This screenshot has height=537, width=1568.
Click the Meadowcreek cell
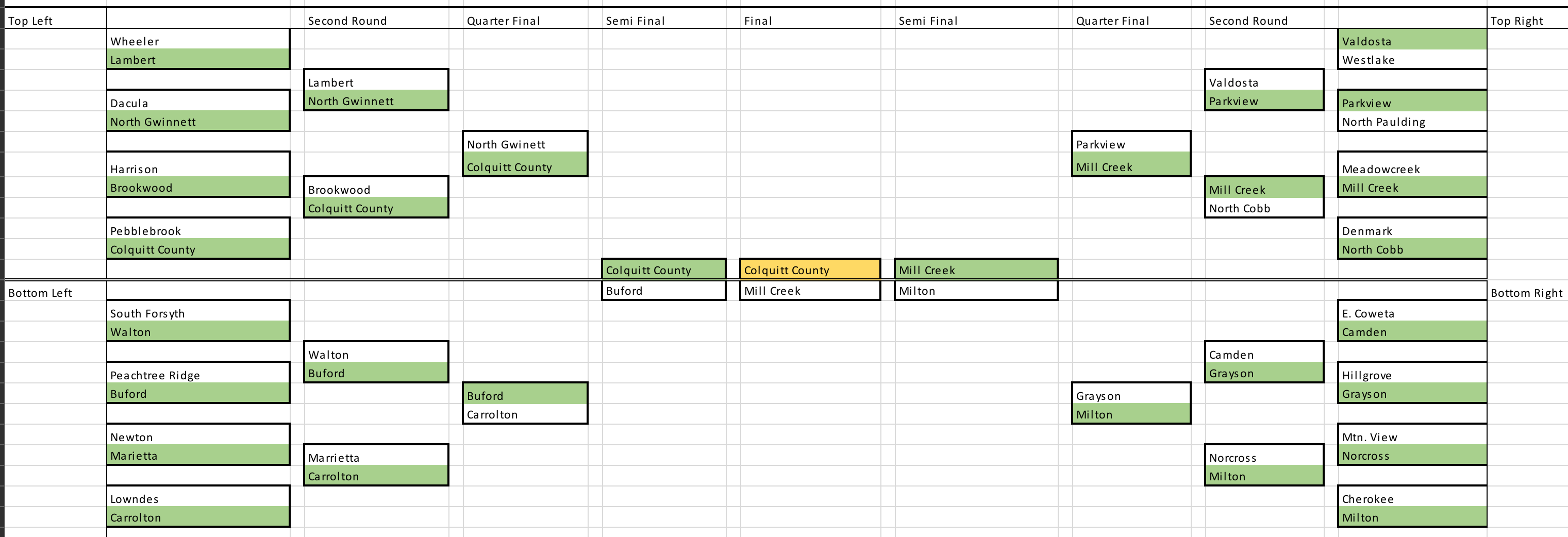(1412, 169)
